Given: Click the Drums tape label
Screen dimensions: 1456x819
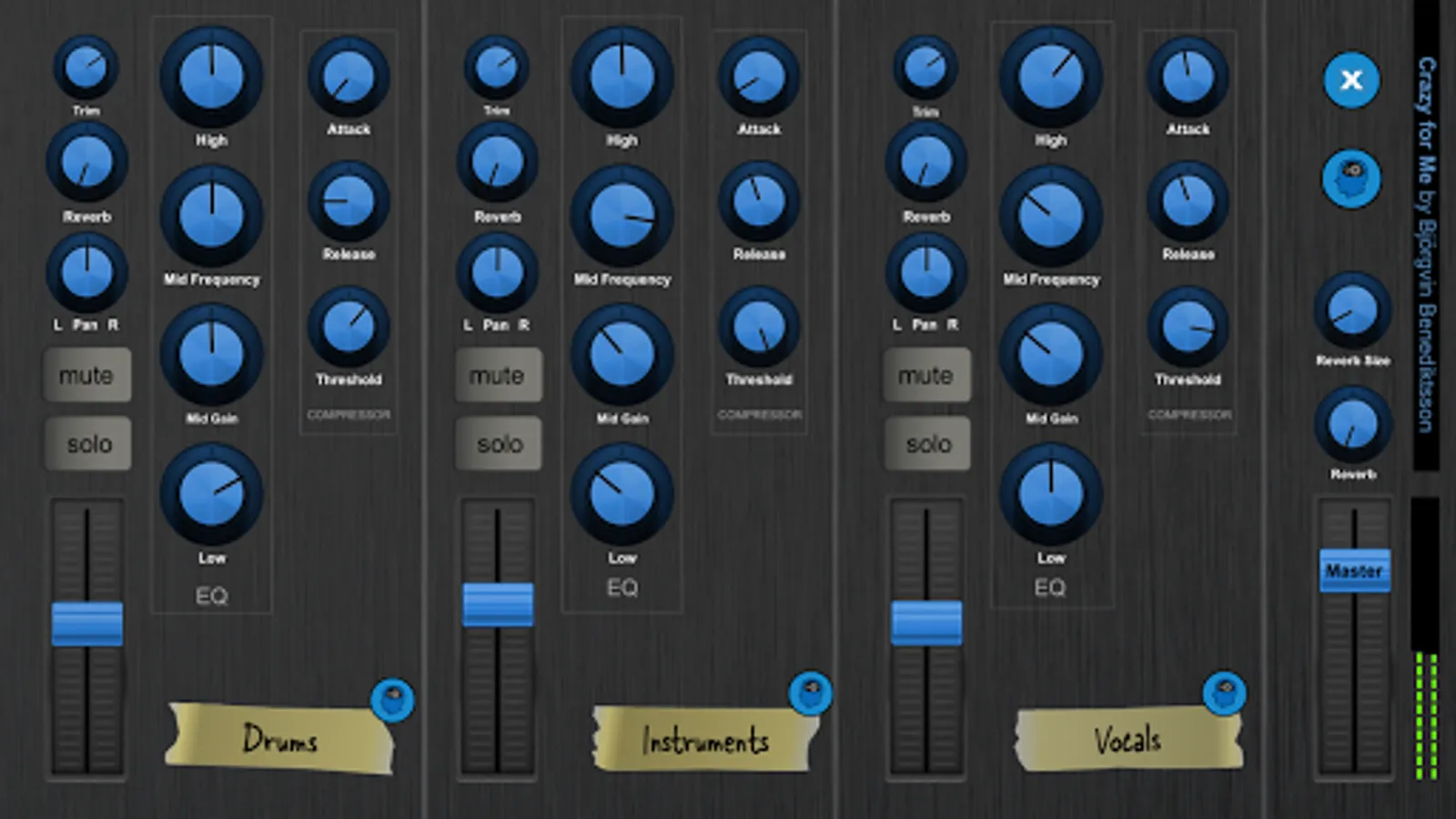Looking at the screenshot, I should click(x=280, y=737).
